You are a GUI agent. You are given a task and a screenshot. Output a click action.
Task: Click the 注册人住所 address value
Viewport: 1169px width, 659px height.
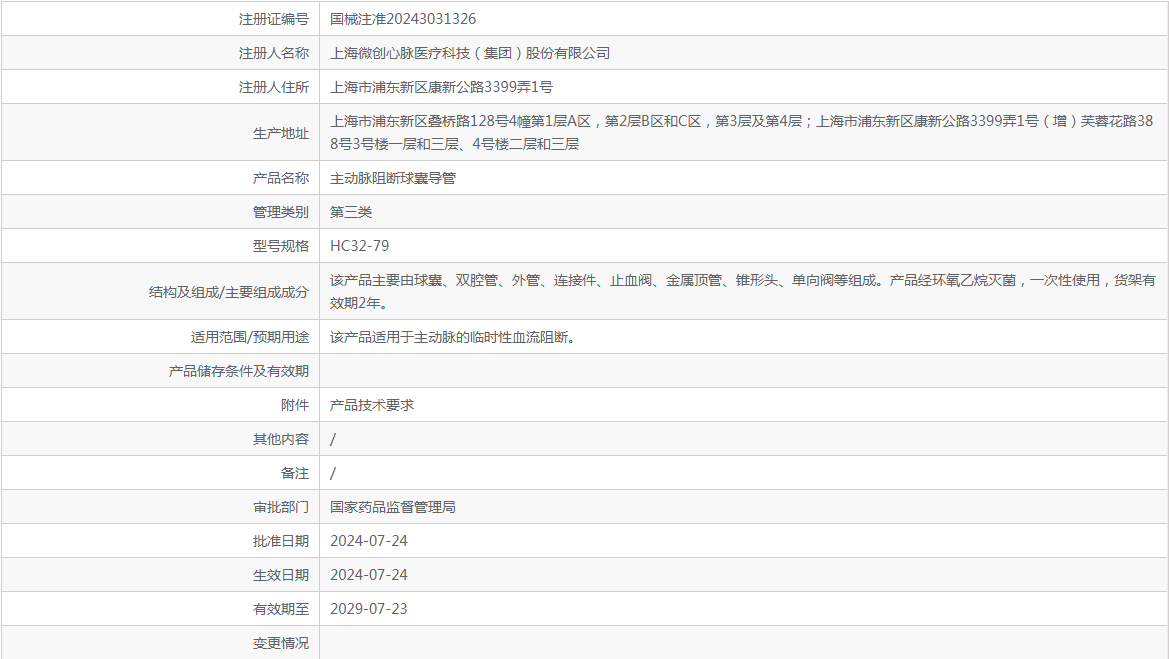(441, 87)
